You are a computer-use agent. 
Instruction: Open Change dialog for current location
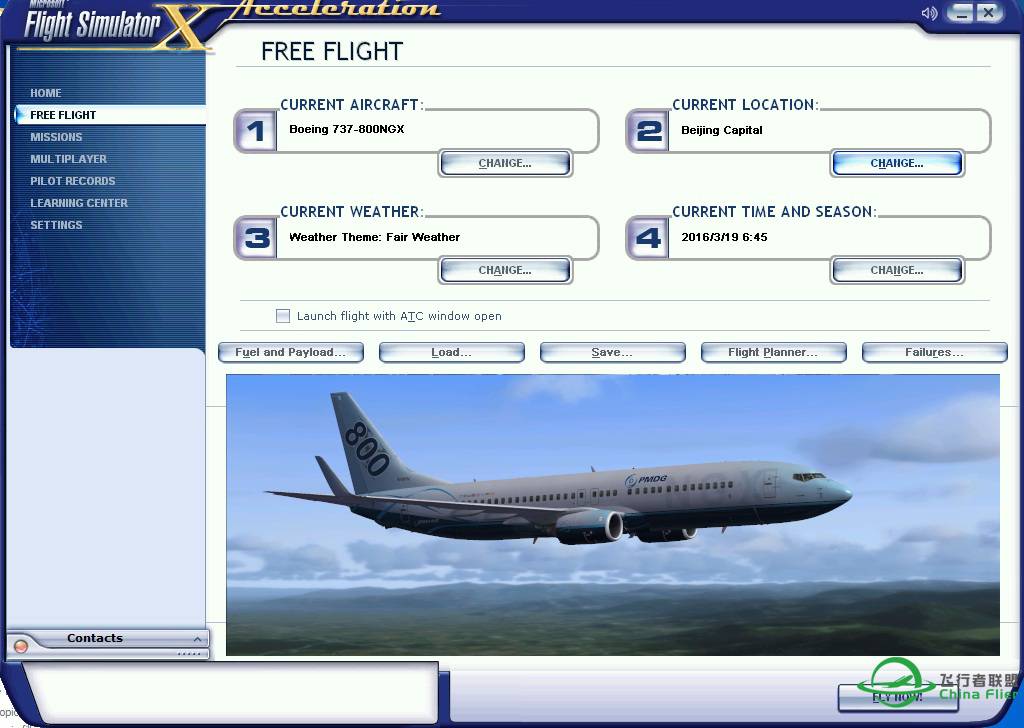pyautogui.click(x=897, y=163)
